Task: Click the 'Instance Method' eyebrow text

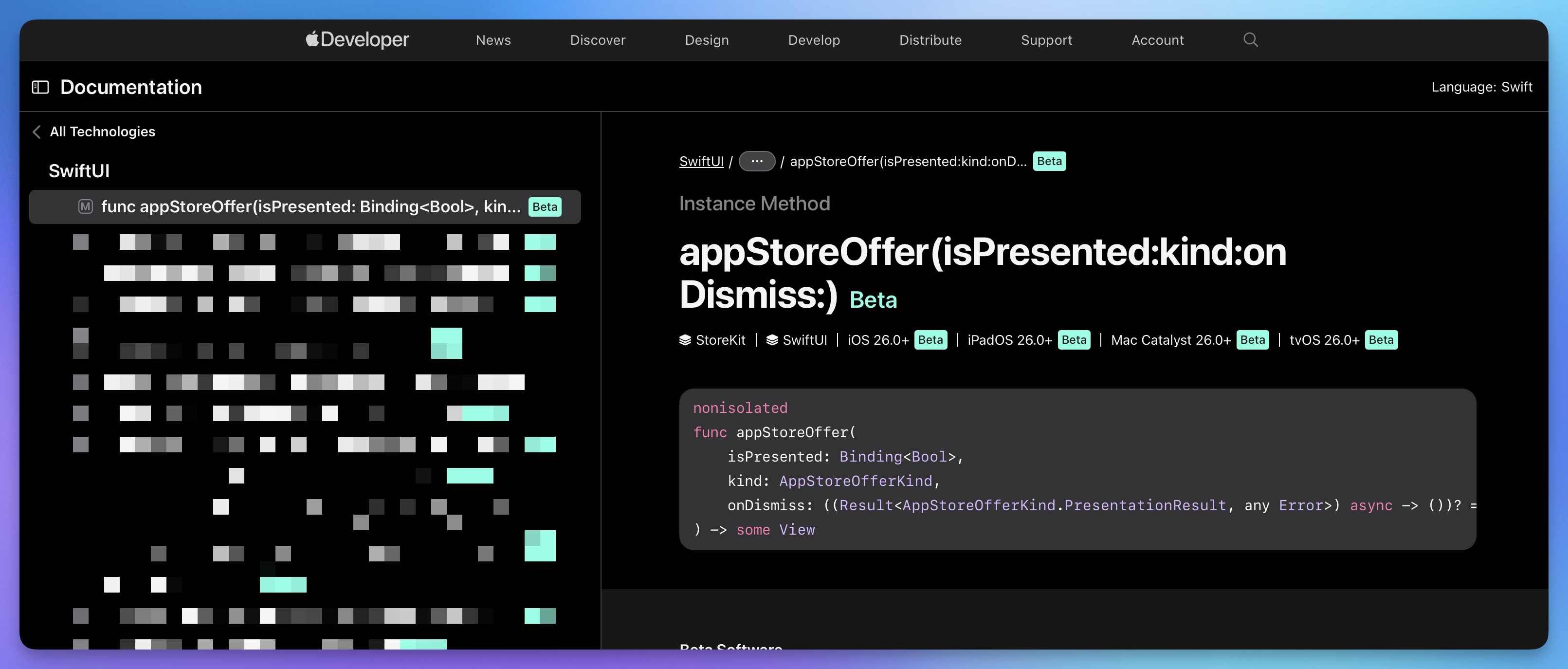Action: pos(754,204)
